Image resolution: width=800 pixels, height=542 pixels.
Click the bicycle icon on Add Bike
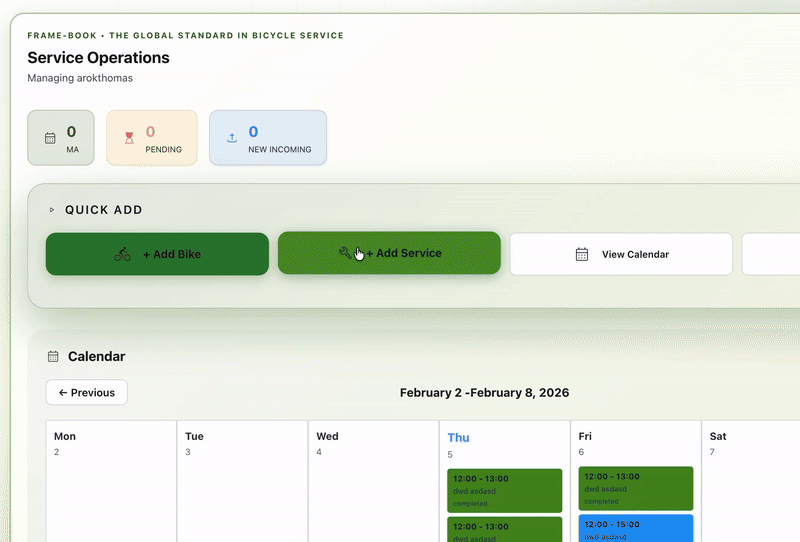[122, 254]
